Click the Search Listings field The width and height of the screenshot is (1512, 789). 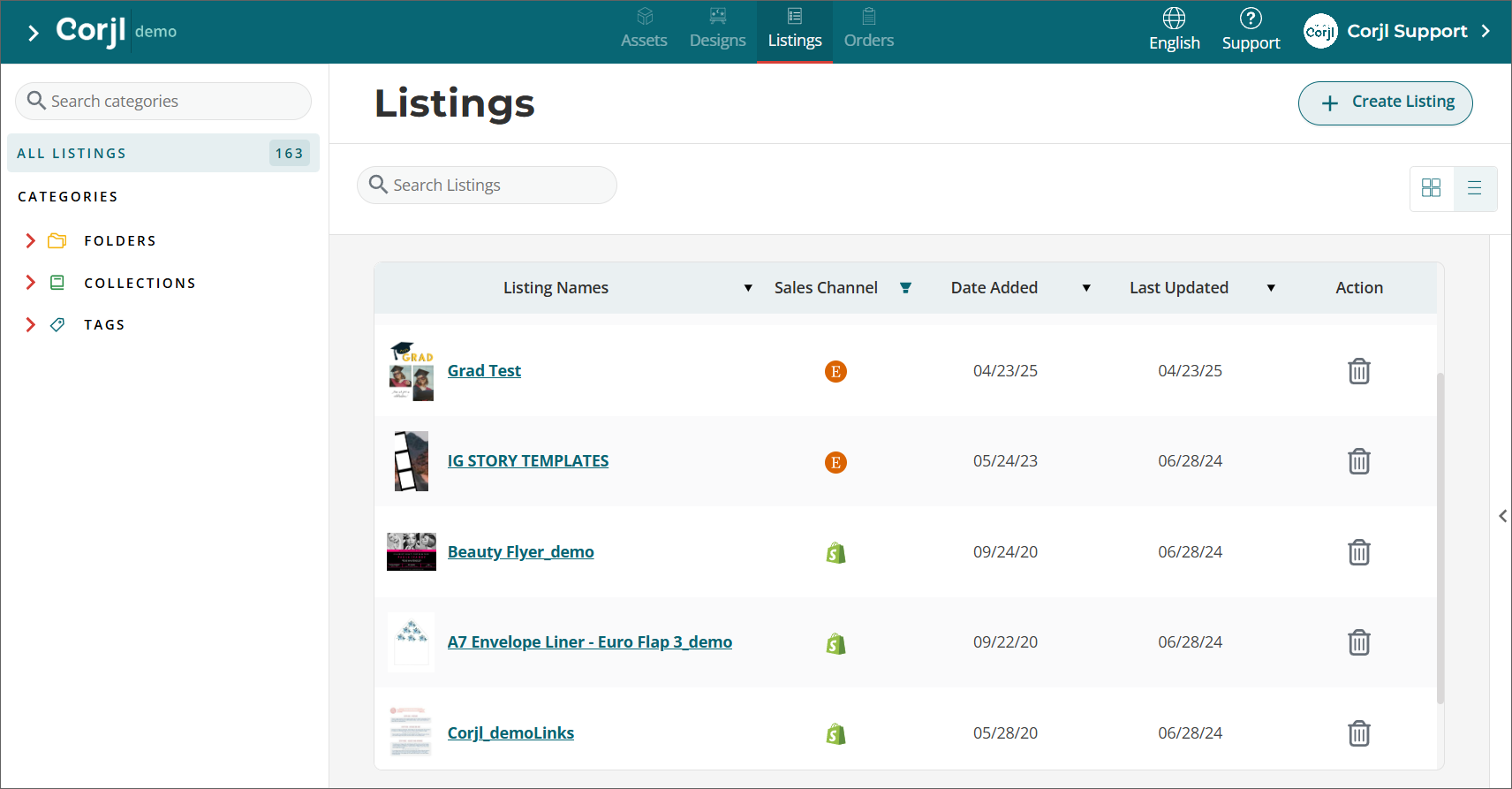point(487,185)
